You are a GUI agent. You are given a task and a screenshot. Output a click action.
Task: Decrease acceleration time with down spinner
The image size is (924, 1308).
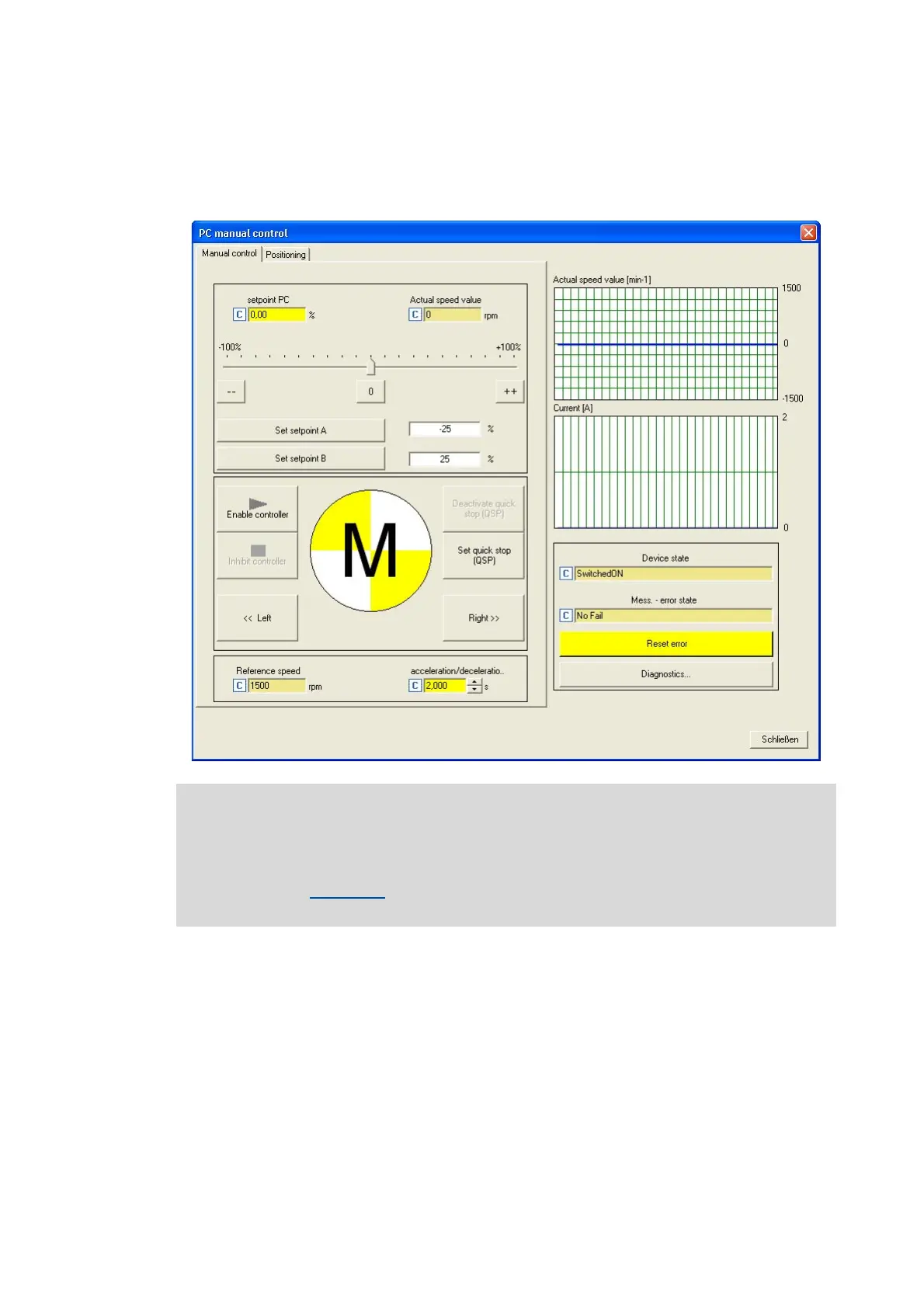click(x=474, y=690)
